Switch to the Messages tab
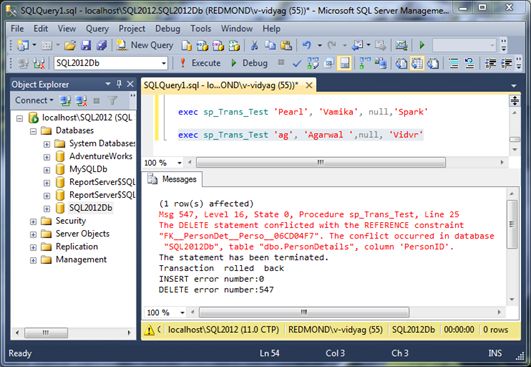This screenshot has height=367, width=531. 173,179
